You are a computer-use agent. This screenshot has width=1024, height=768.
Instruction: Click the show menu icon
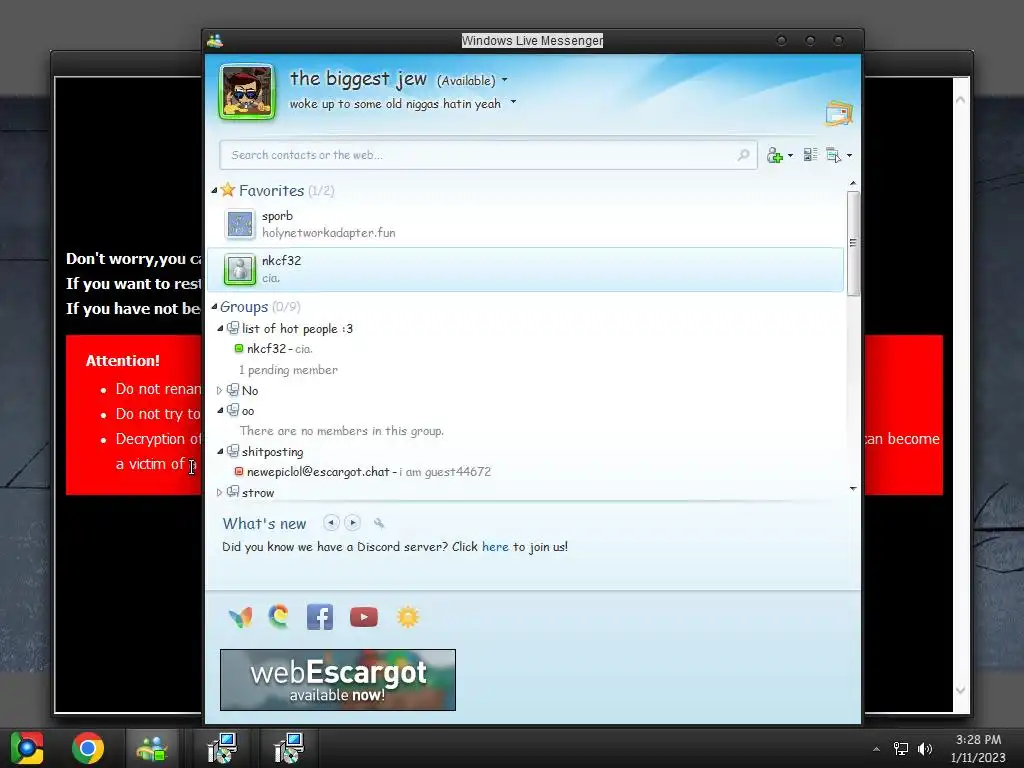pos(833,155)
